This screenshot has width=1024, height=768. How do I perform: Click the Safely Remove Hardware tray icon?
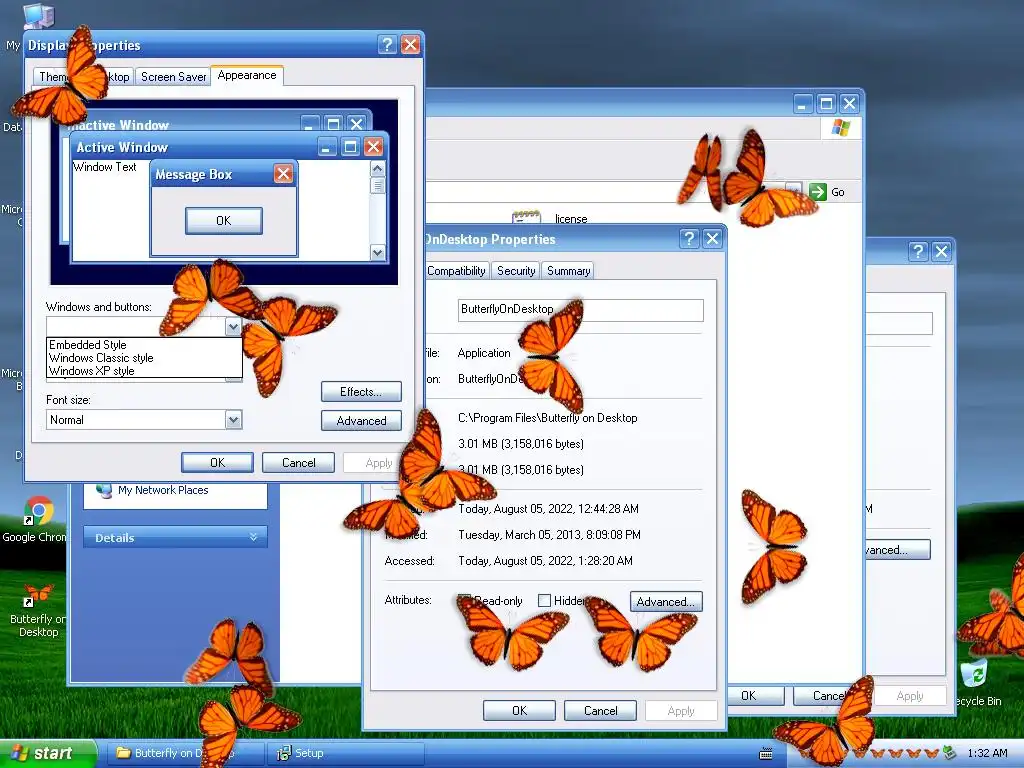949,753
